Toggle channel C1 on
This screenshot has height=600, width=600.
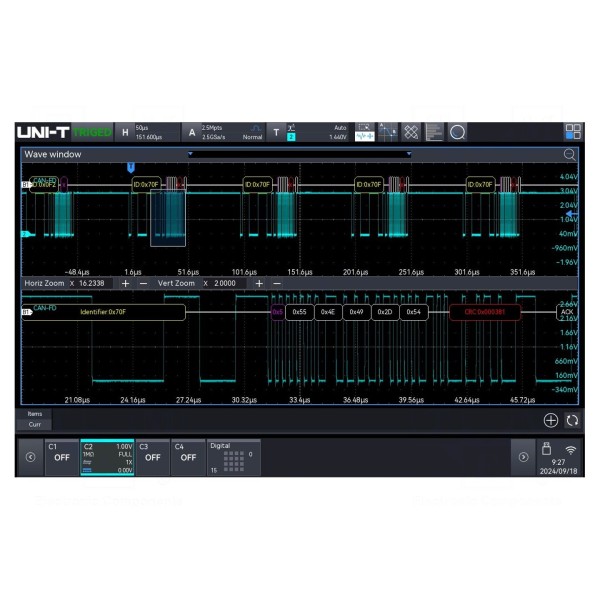coord(62,457)
